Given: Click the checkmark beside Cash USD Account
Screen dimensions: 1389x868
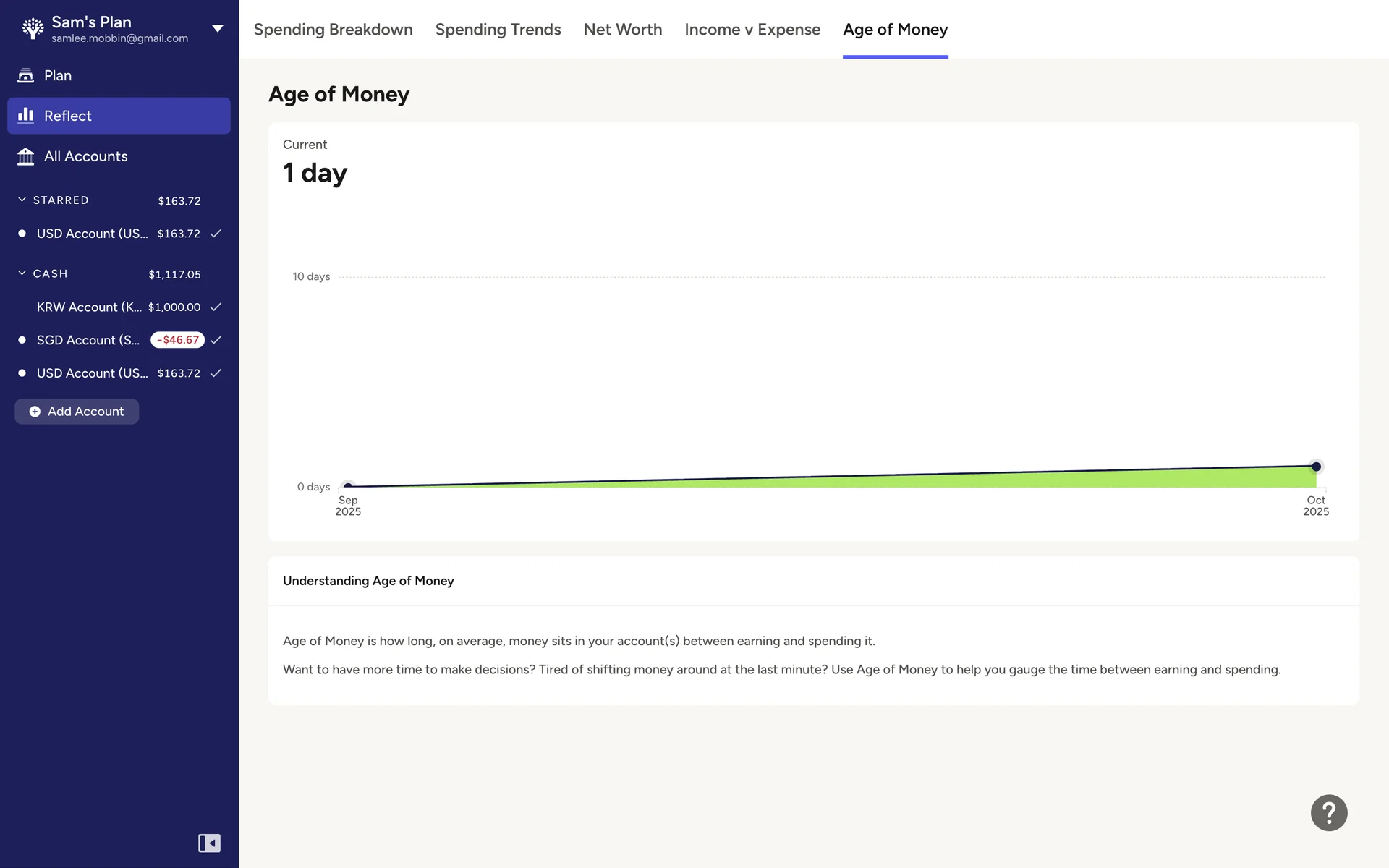Looking at the screenshot, I should click(216, 373).
